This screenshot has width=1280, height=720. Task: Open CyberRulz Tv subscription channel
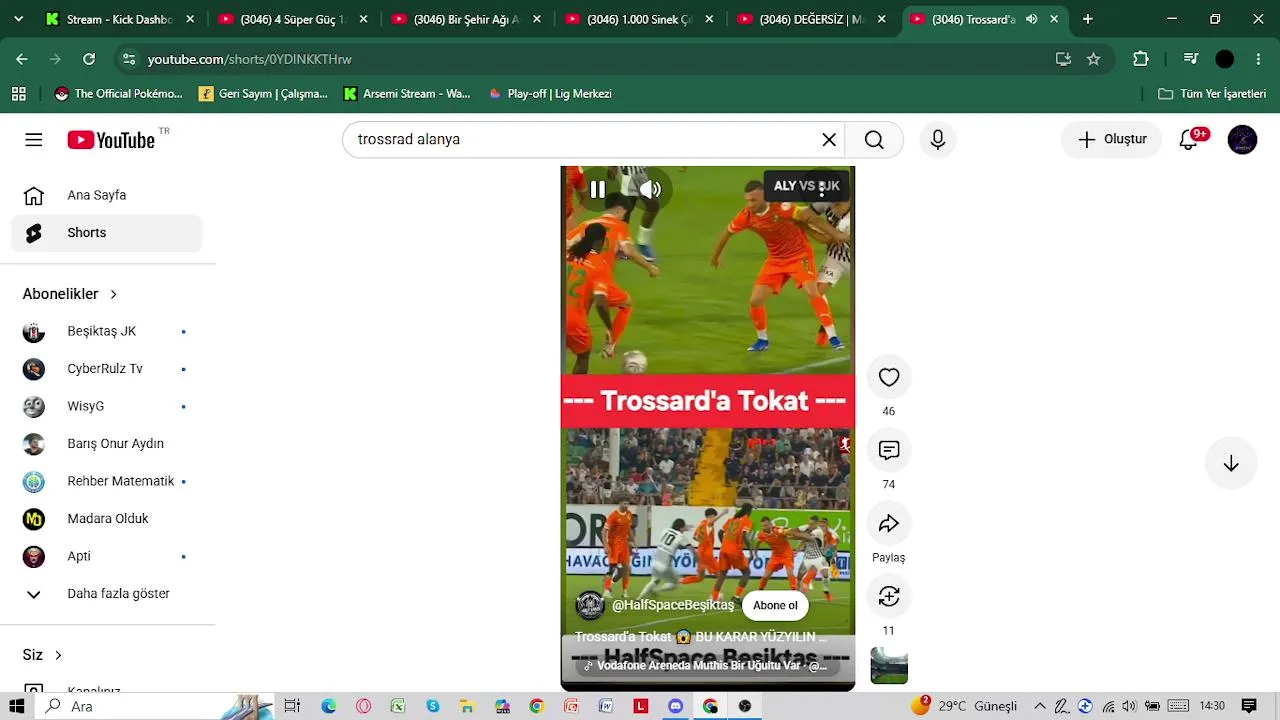tap(107, 369)
